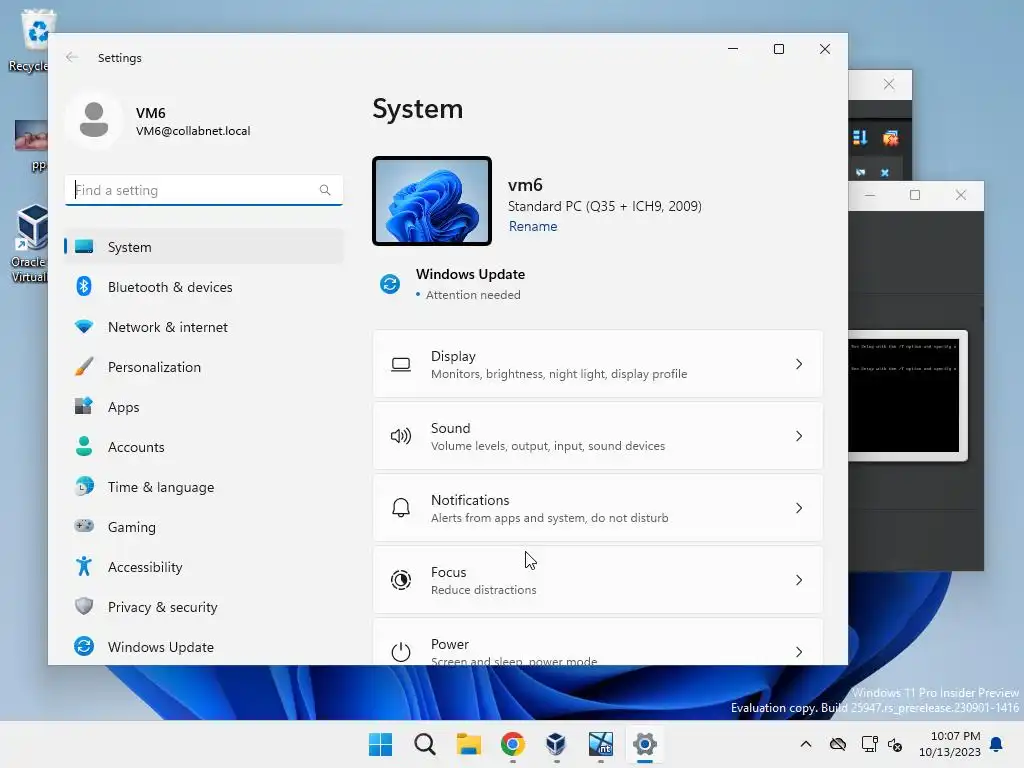
Task: Click the VM6 user profile avatar
Action: pyautogui.click(x=94, y=120)
